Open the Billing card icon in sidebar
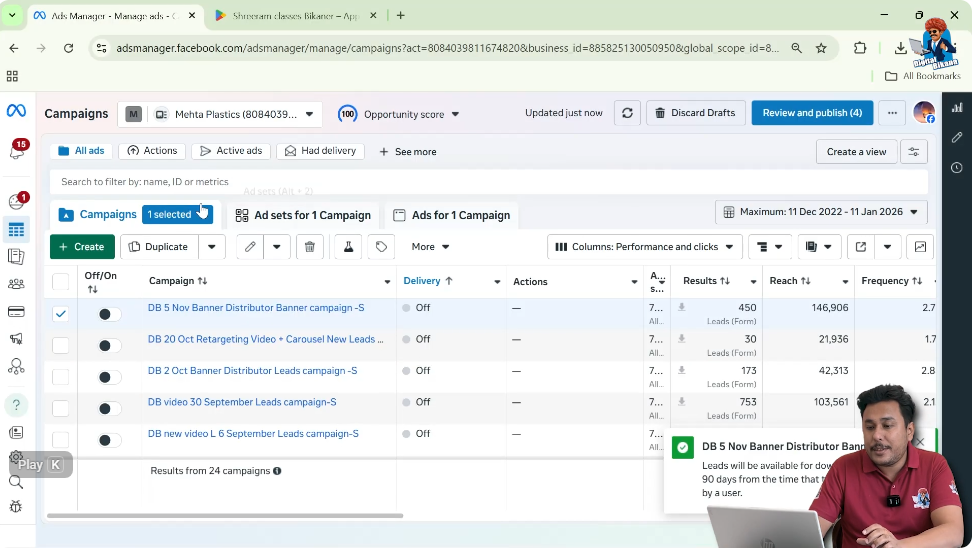The image size is (974, 548). (16, 311)
